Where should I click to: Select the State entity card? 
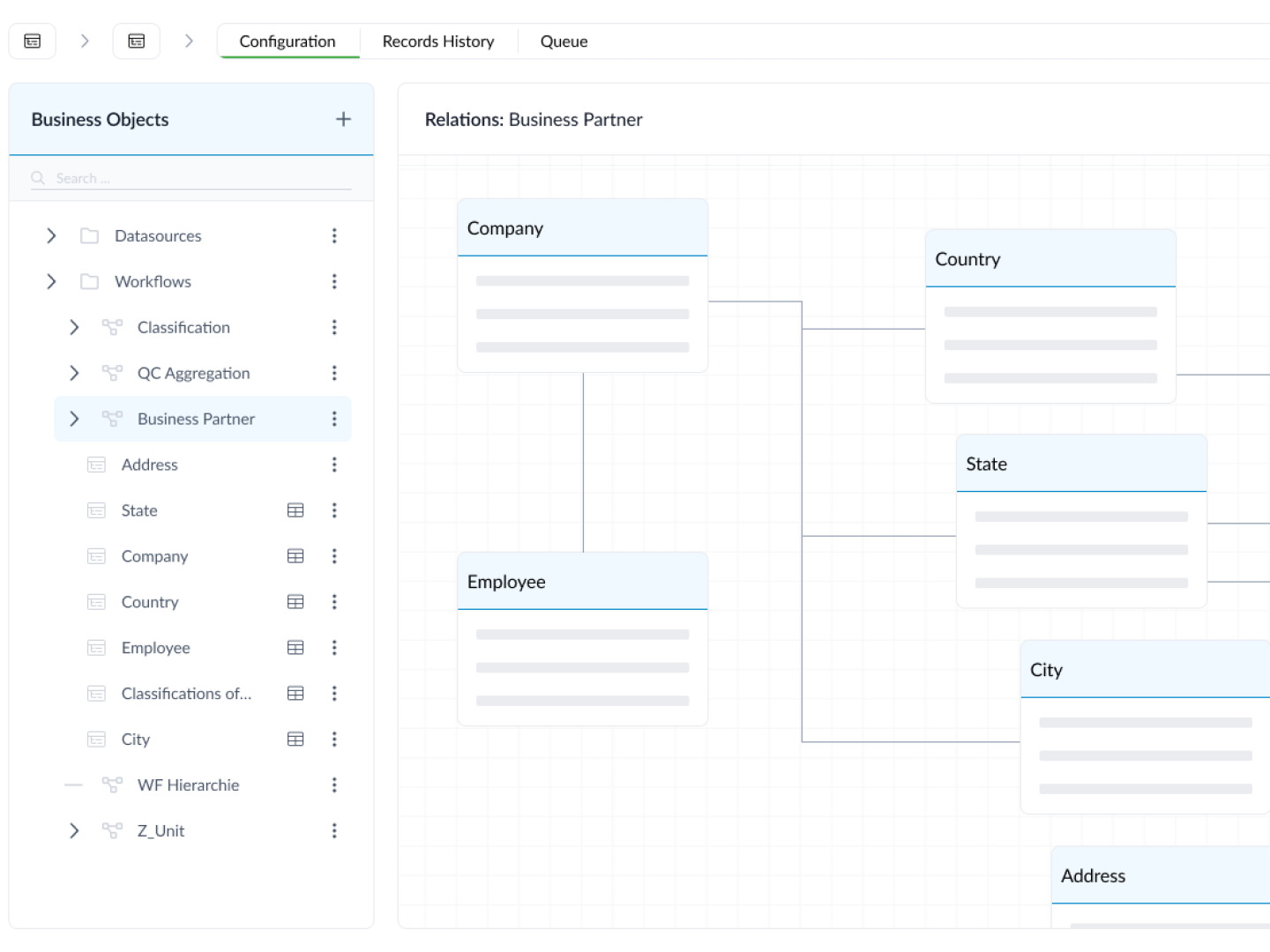pyautogui.click(x=1081, y=521)
